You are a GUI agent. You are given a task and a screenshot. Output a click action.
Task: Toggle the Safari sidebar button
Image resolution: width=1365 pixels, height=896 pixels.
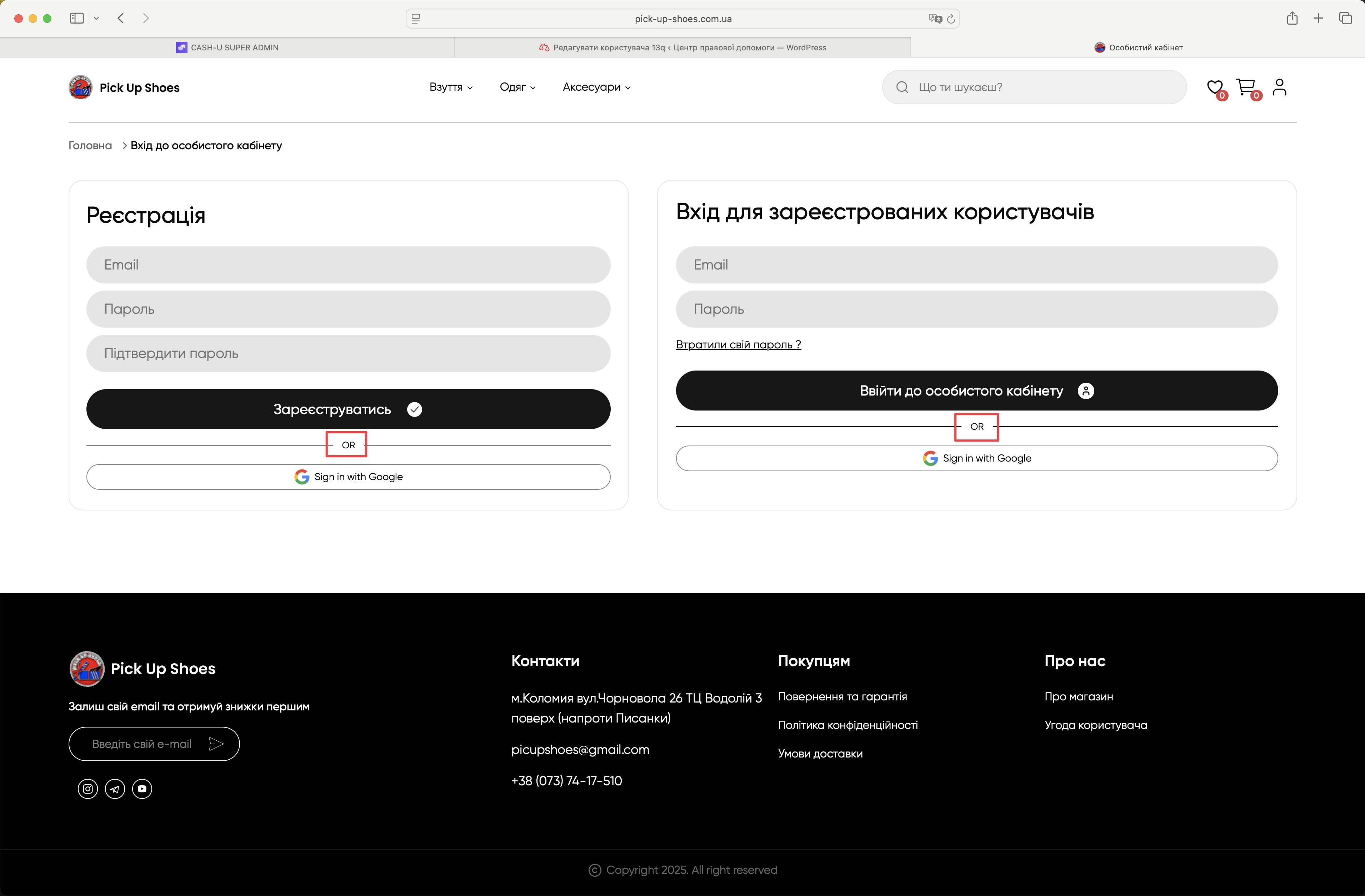pos(77,18)
